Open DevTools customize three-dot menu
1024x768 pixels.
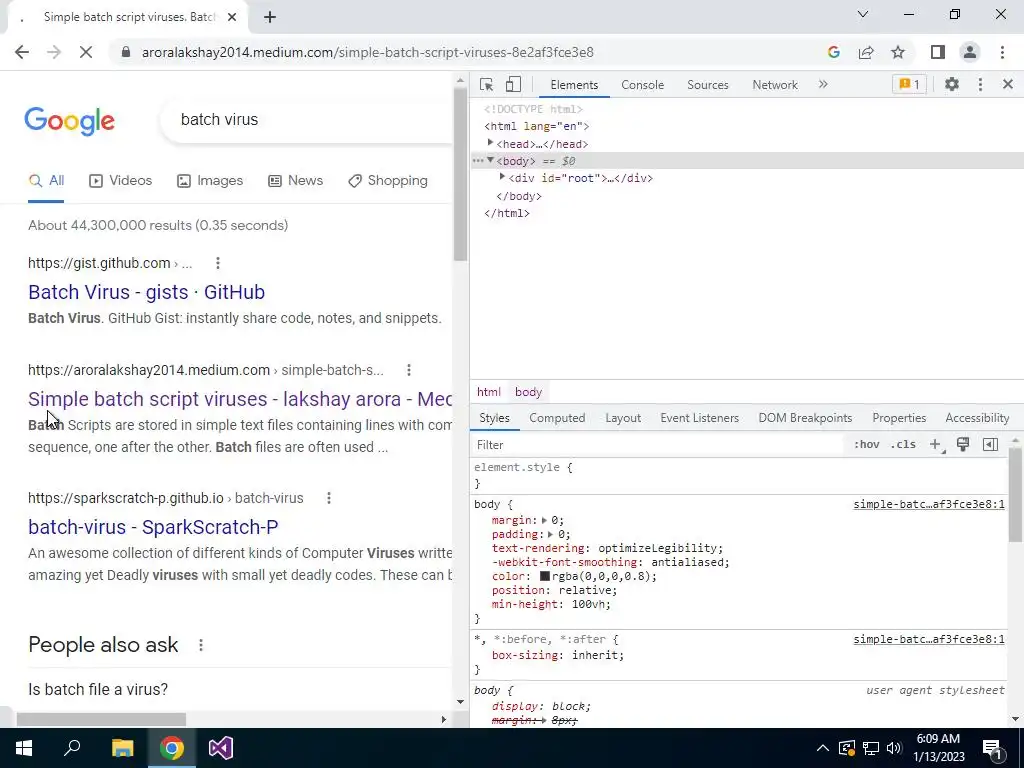[x=980, y=84]
